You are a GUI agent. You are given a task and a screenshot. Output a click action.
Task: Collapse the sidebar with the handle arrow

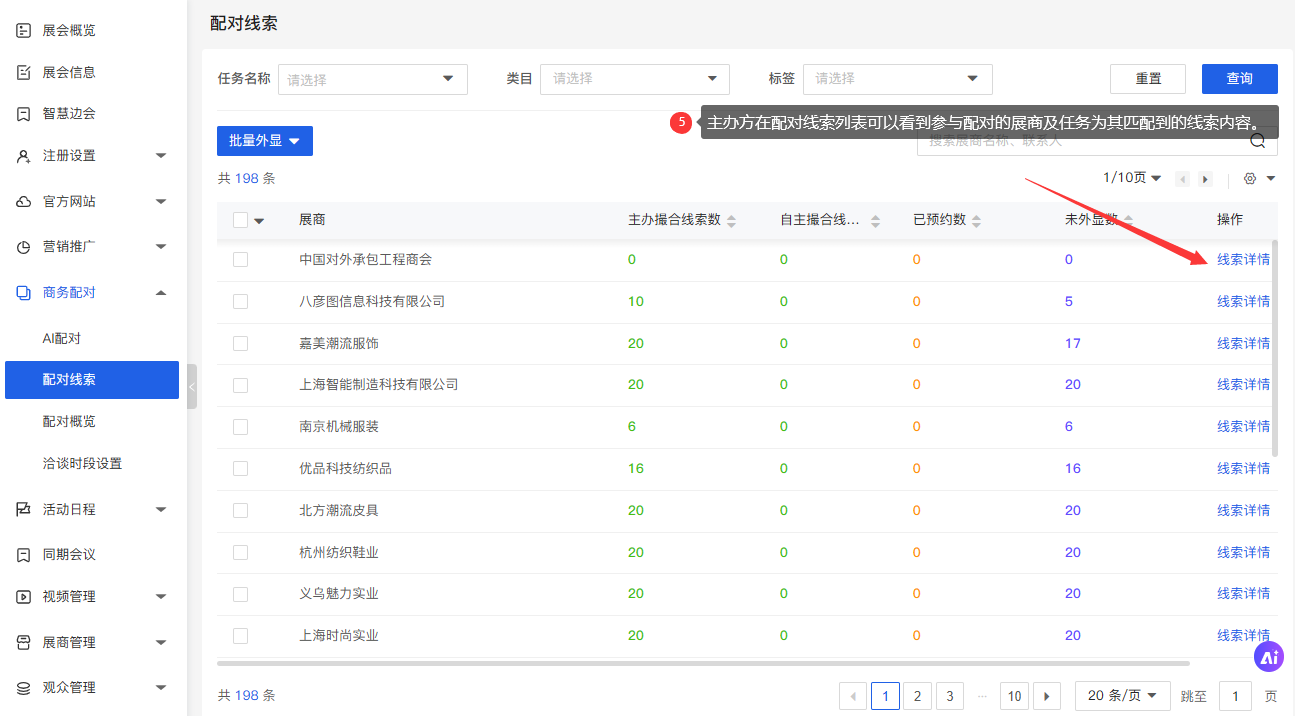191,386
